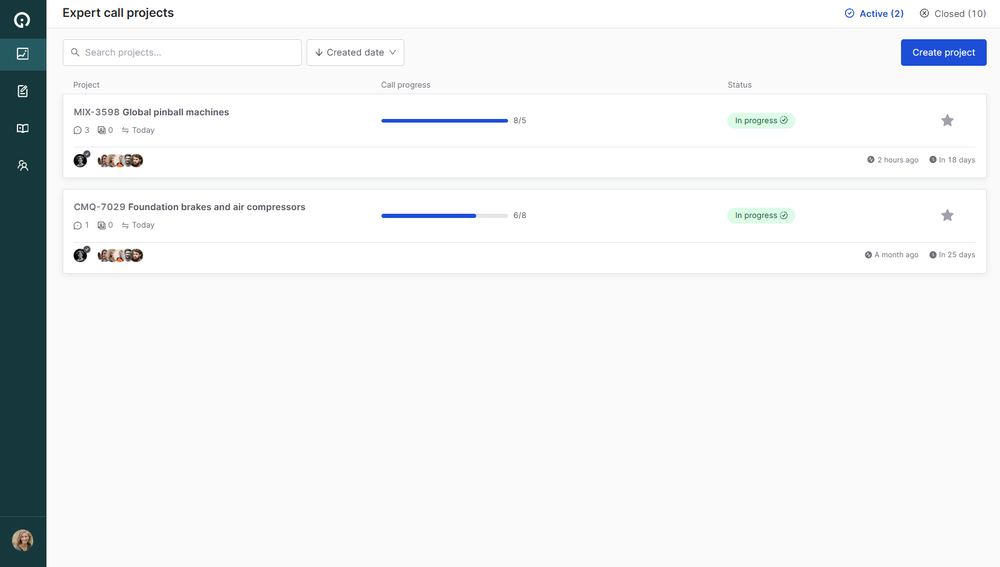Click the 'A month ago' timestamp

(896, 255)
